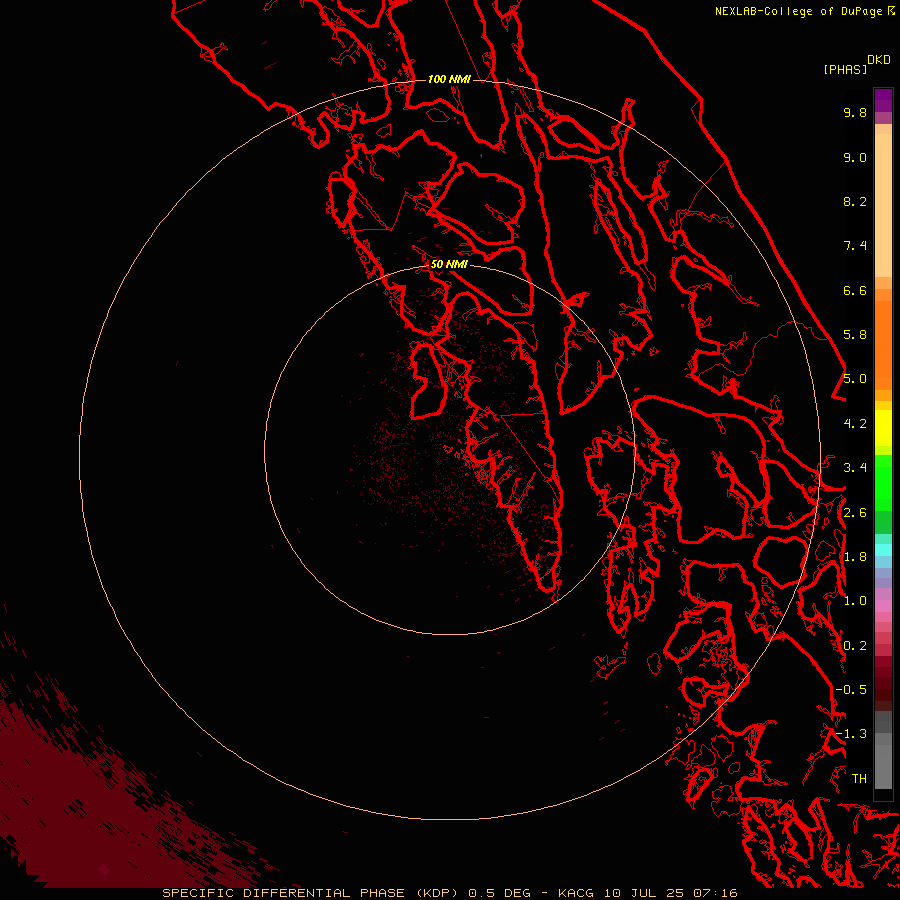Click the 7.4 value on the color scale
The height and width of the screenshot is (900, 900).
[855, 246]
